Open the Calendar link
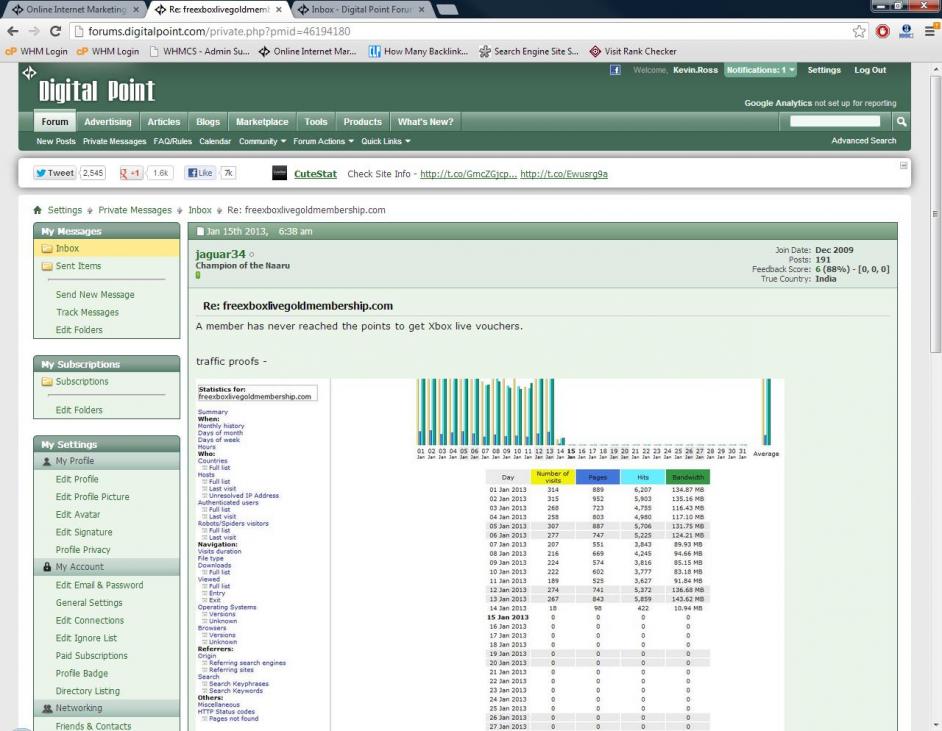Screen dimensions: 942x731 [215, 141]
